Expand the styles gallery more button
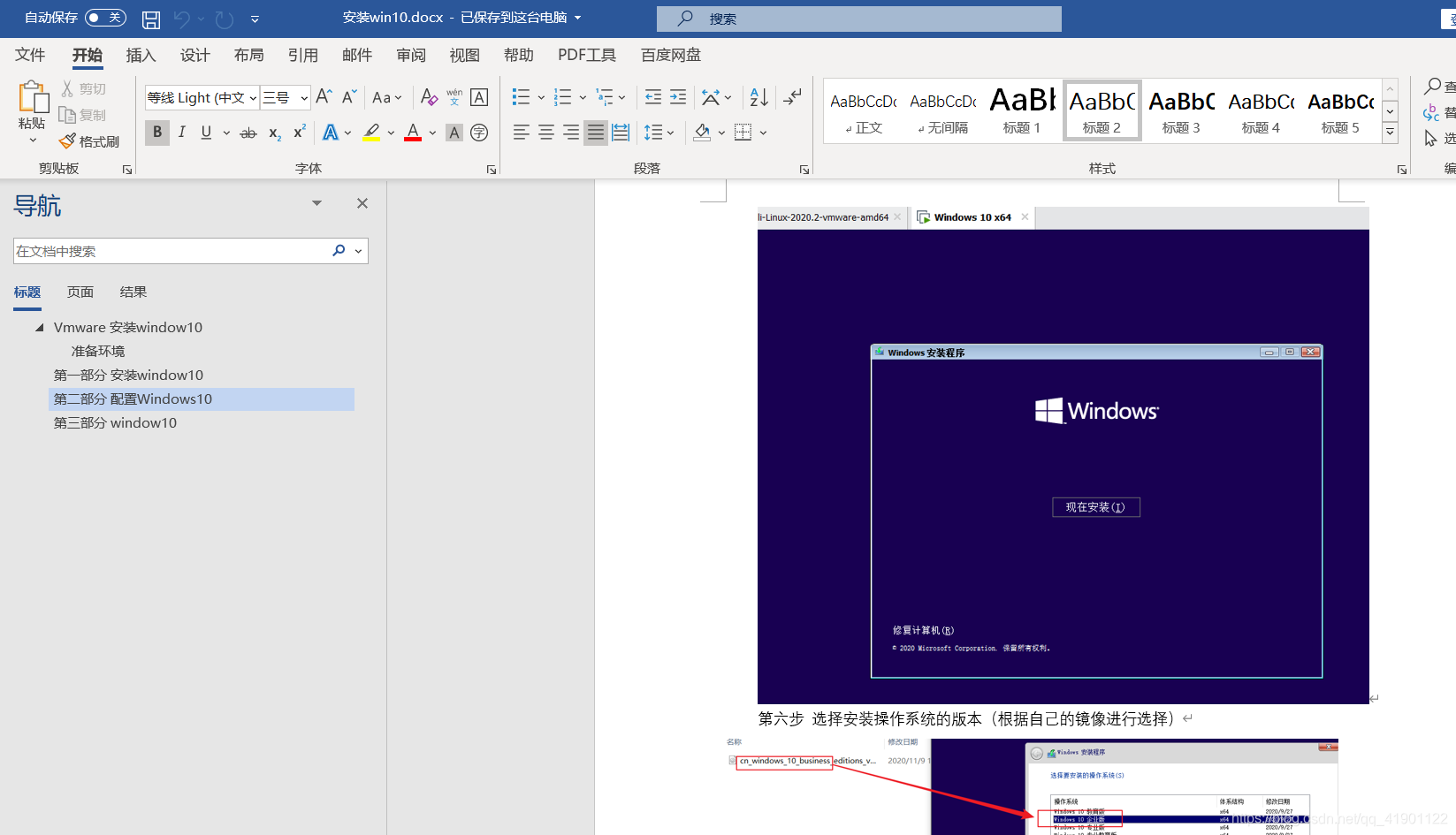1456x835 pixels. [1391, 132]
